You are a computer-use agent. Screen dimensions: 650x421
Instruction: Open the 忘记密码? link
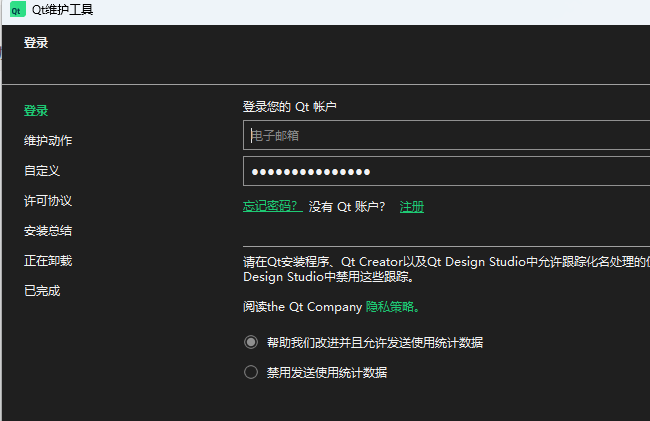(x=272, y=206)
